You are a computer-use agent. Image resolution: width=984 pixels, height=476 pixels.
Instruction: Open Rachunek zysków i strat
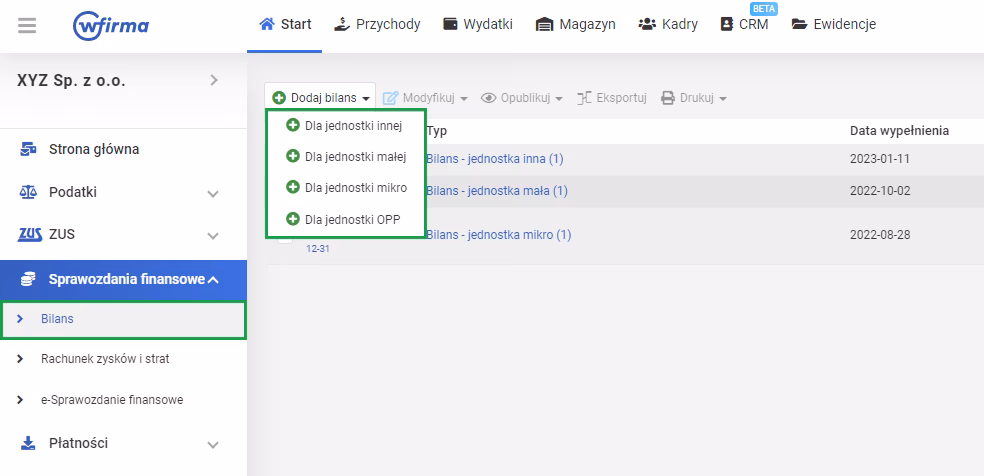pyautogui.click(x=111, y=358)
